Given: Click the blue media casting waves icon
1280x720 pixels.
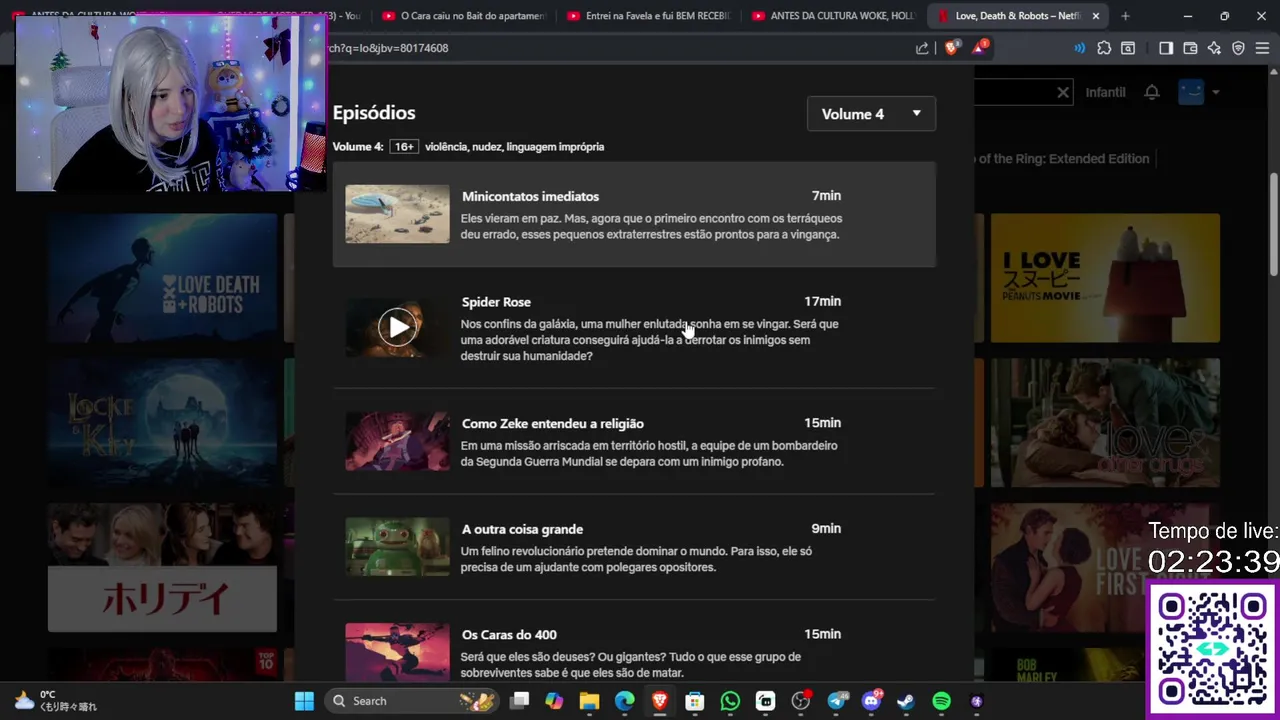Looking at the screenshot, I should (1079, 48).
